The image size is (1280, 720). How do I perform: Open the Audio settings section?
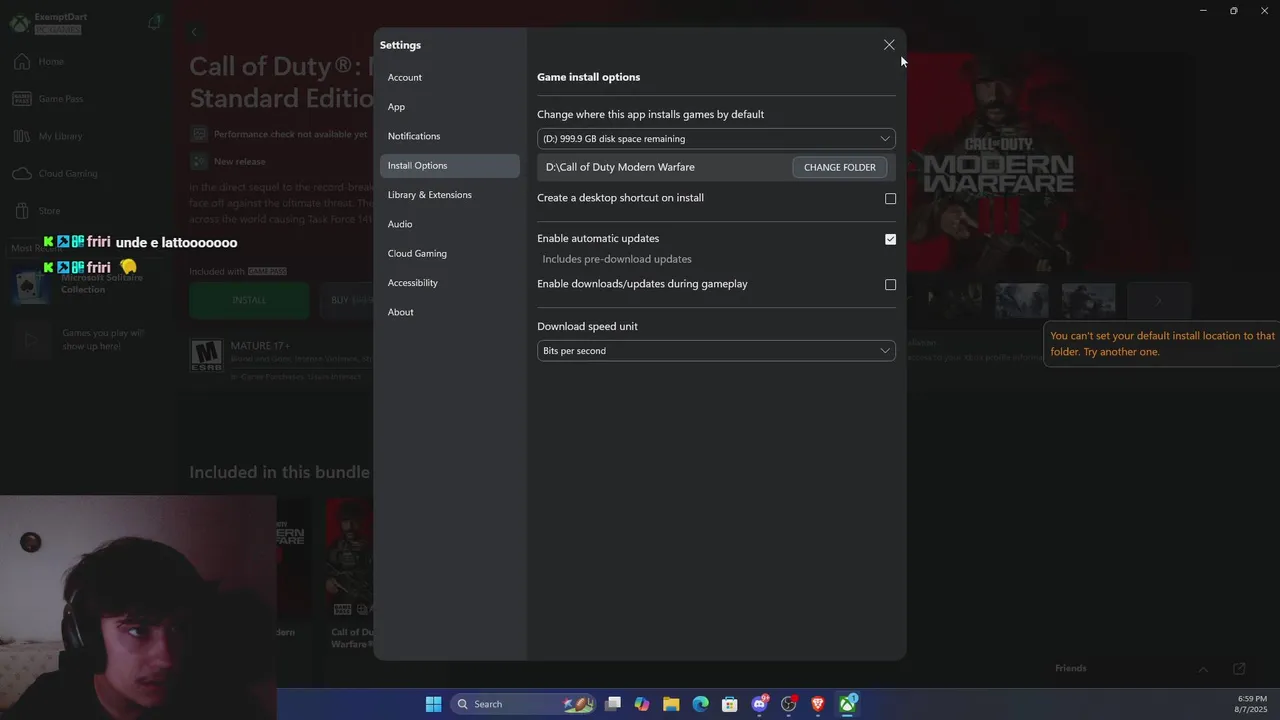point(449,224)
